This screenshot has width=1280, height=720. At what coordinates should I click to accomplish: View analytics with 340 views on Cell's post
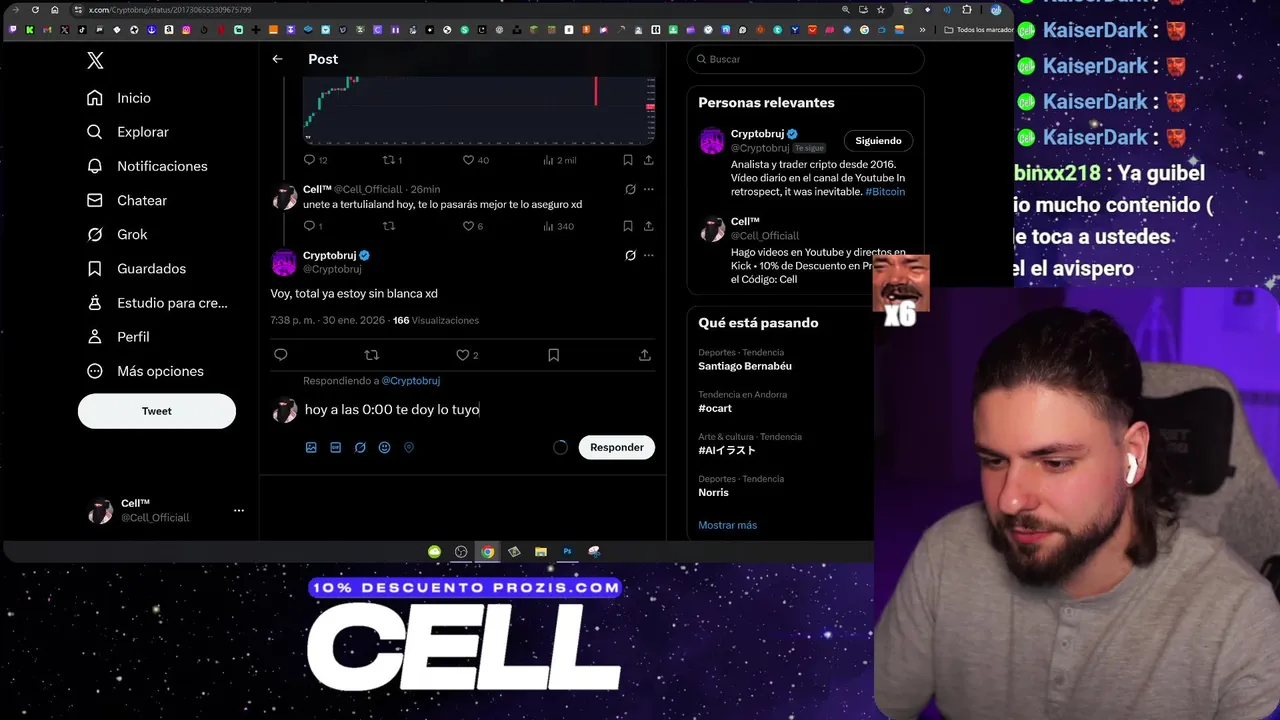558,226
